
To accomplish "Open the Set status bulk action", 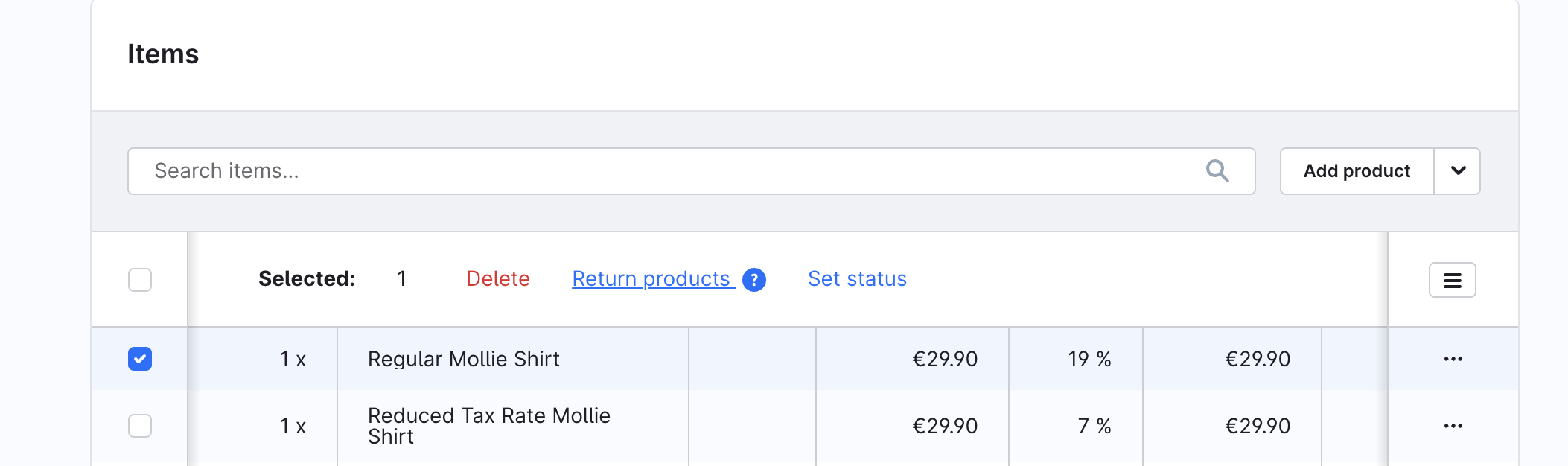I will point(857,279).
